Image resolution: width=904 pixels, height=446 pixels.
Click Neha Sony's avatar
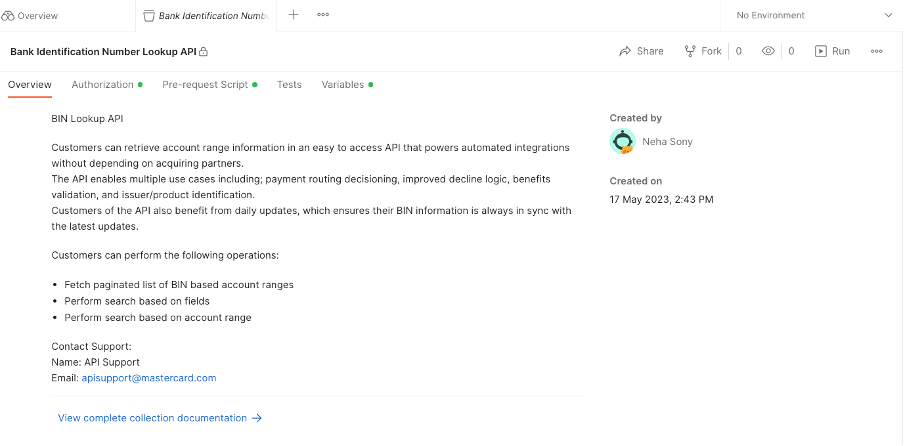623,142
